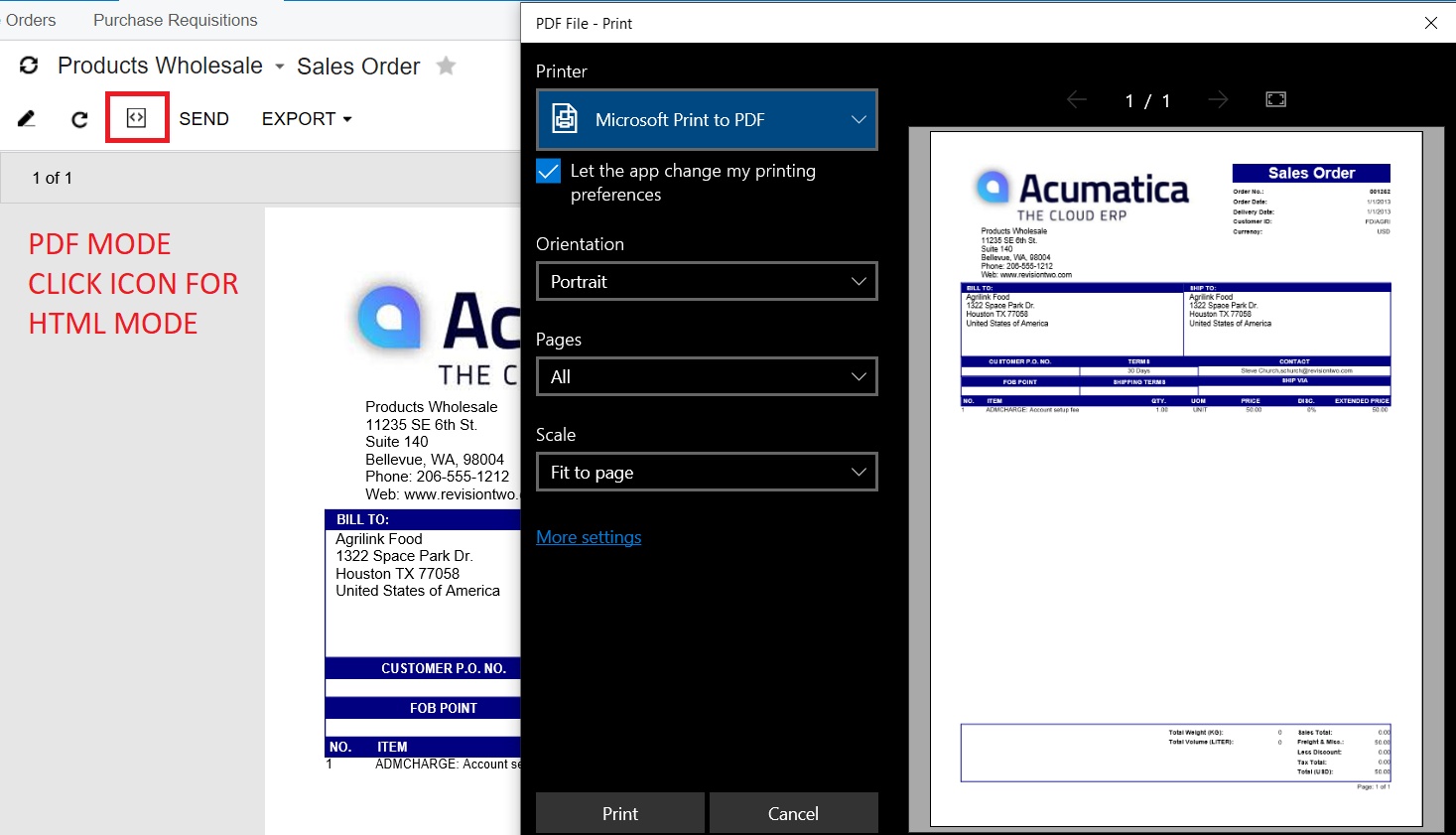The image size is (1456, 835).
Task: Click the 'Houston TX 77058' line in report
Action: click(397, 574)
